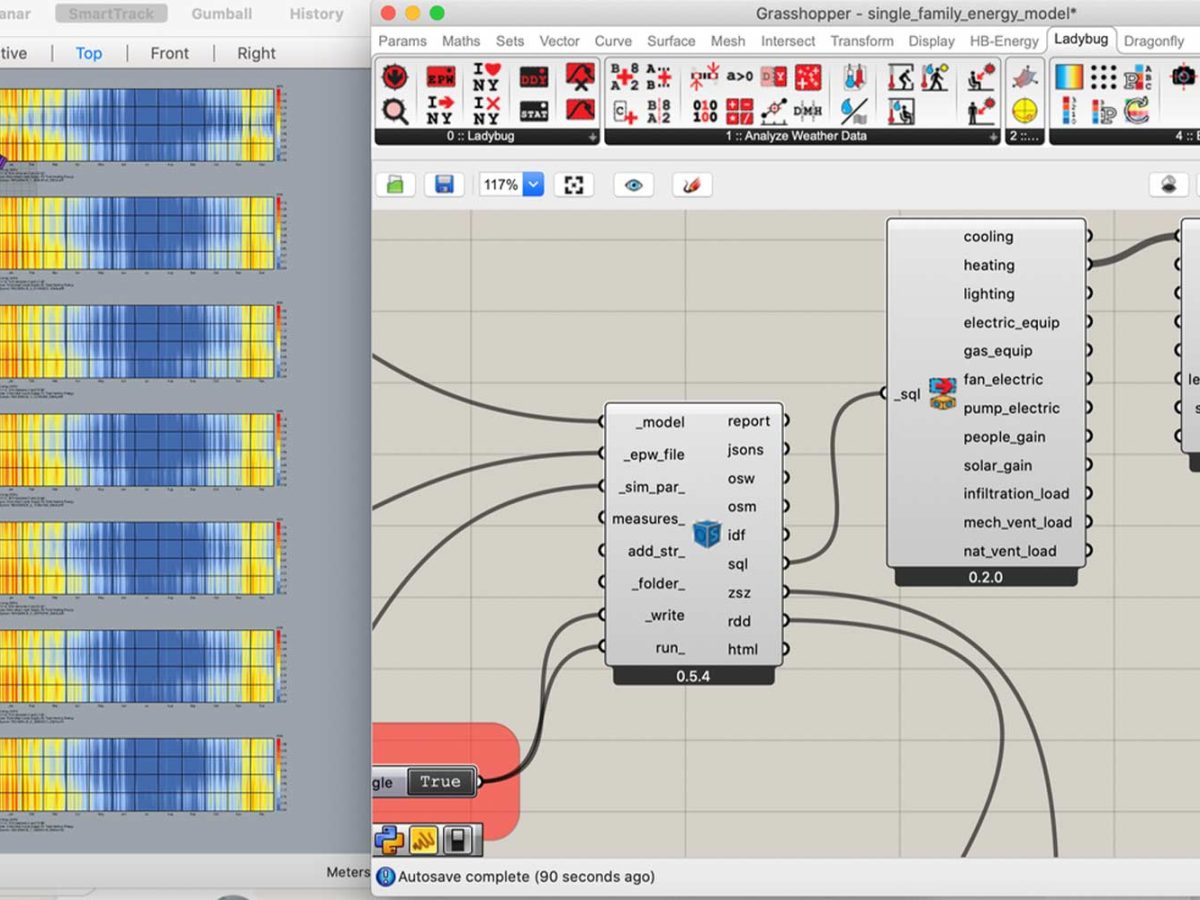The width and height of the screenshot is (1200, 900).
Task: Click the I heart NY icon
Action: tap(486, 77)
